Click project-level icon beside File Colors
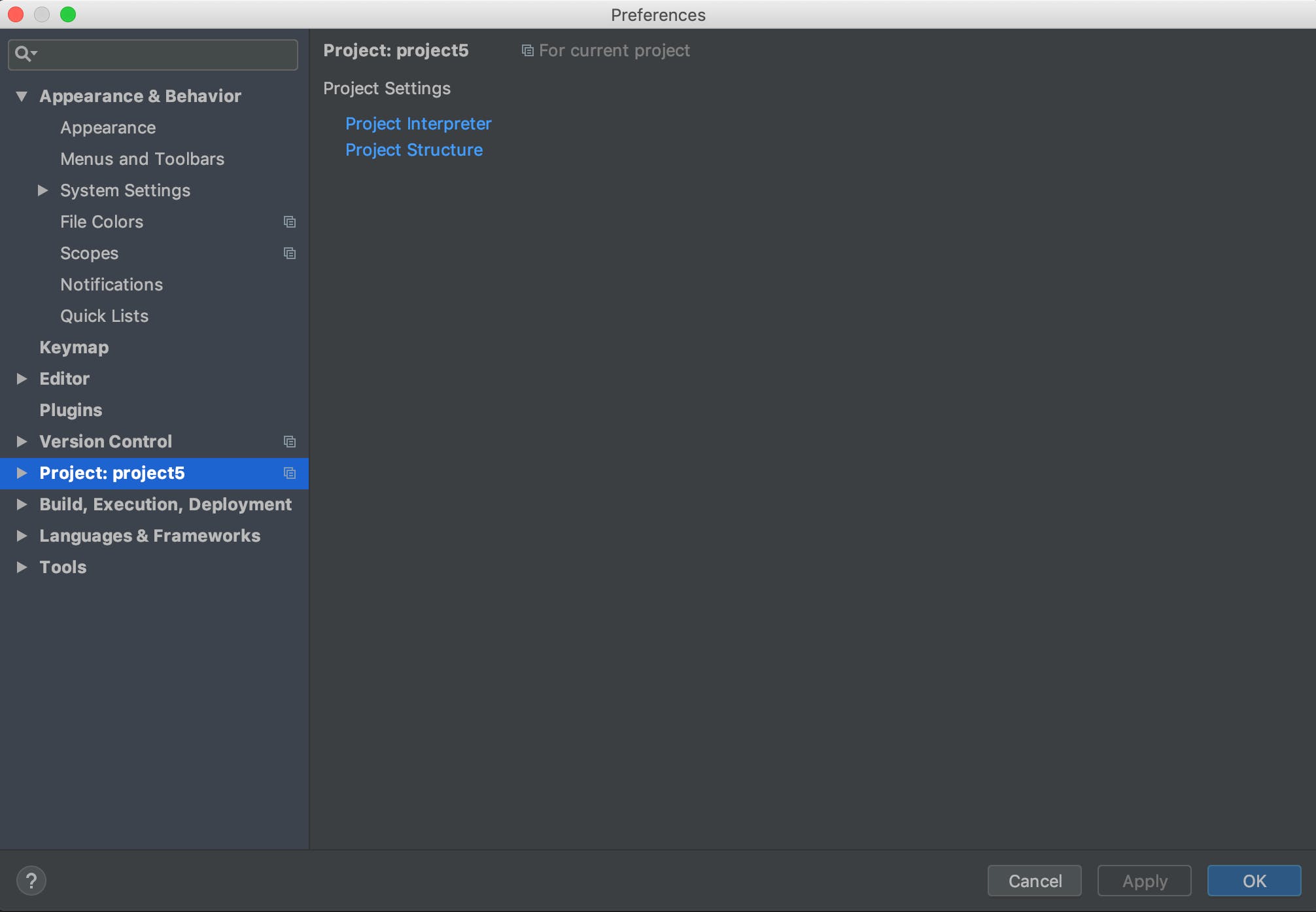Screen dimensions: 1316x912 pos(289,222)
